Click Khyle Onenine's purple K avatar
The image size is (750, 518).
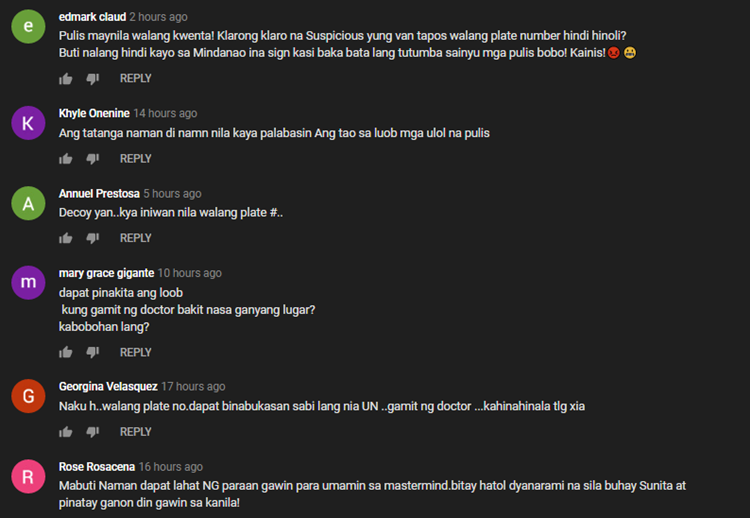point(28,123)
